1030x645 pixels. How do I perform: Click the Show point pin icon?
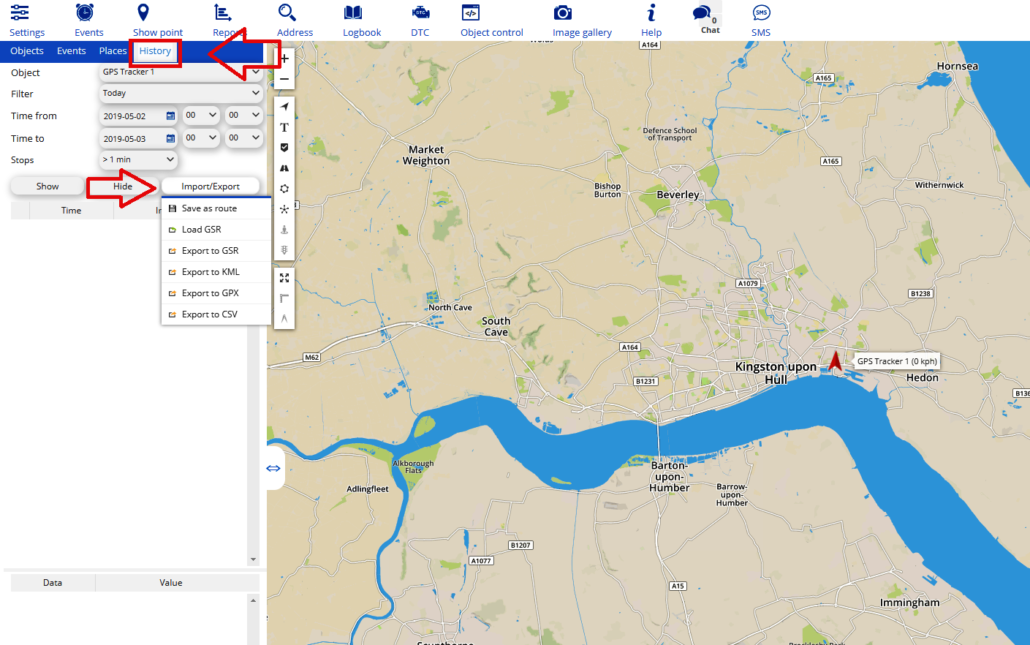143,12
